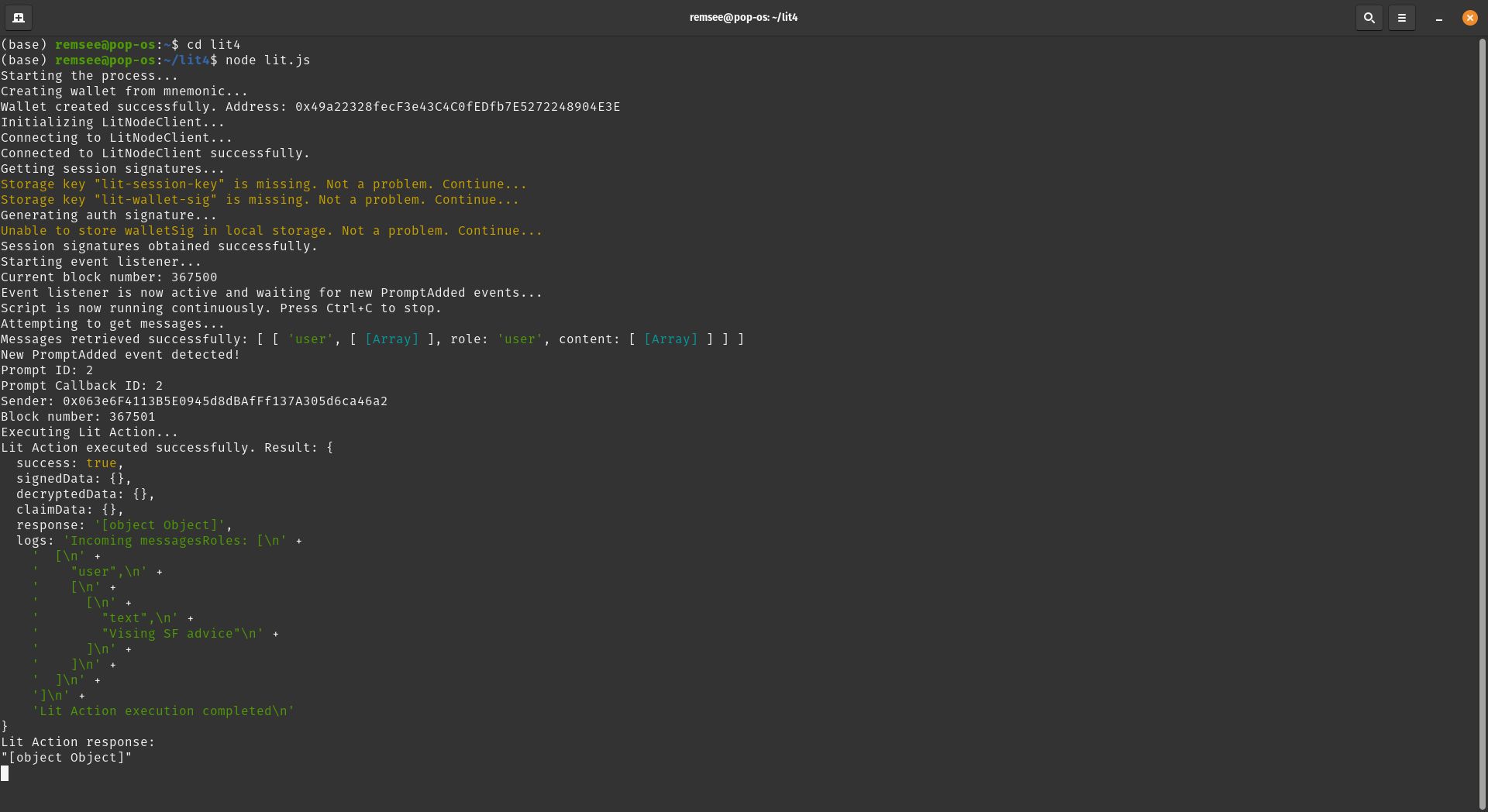Click 'Unable to store walletSig' warning line

pyautogui.click(x=271, y=231)
